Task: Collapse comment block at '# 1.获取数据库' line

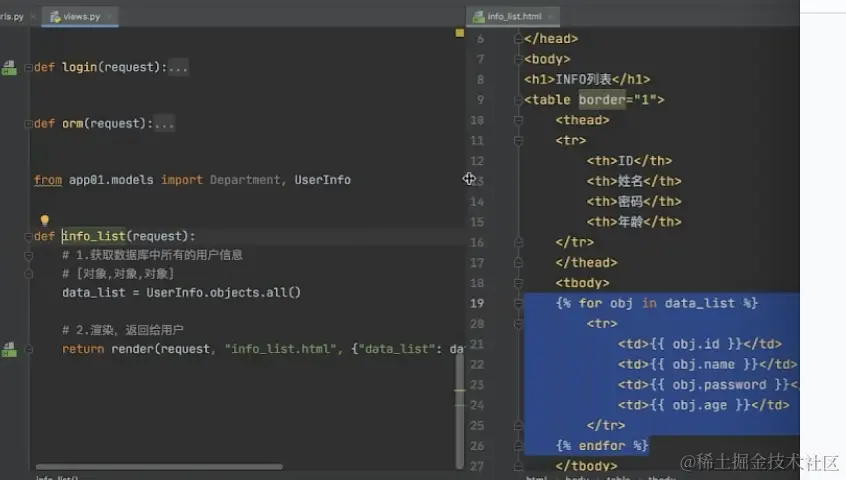Action: click(x=29, y=256)
